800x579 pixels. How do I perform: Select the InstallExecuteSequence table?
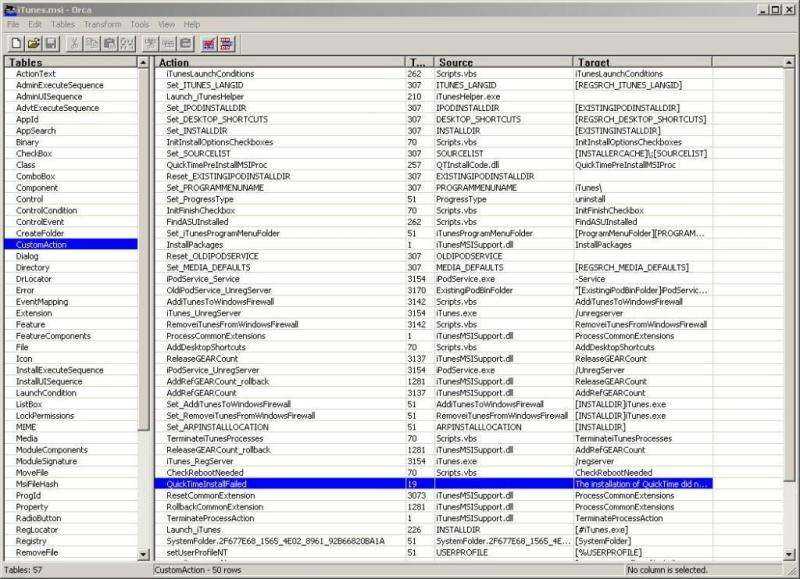60,370
